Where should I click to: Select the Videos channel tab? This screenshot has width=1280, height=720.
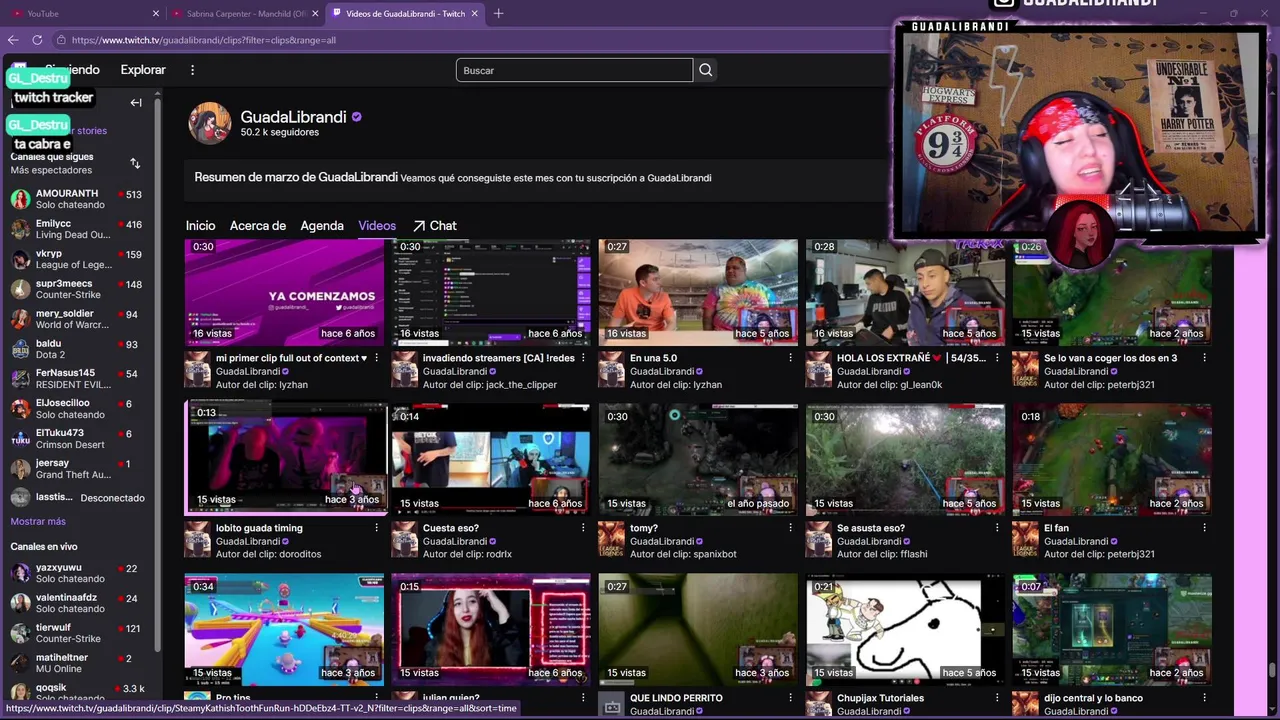point(377,226)
